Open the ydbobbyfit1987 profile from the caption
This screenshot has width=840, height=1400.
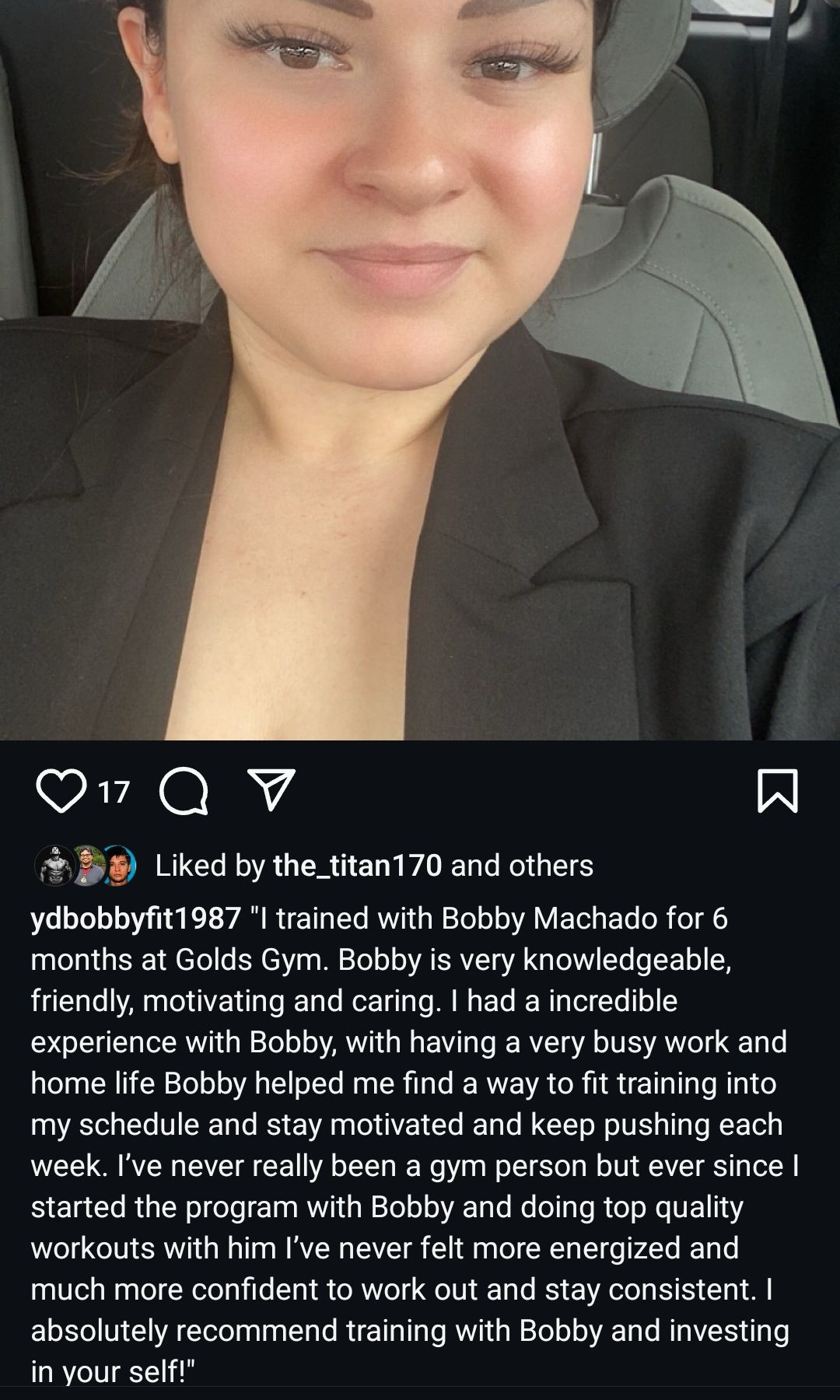(x=135, y=919)
